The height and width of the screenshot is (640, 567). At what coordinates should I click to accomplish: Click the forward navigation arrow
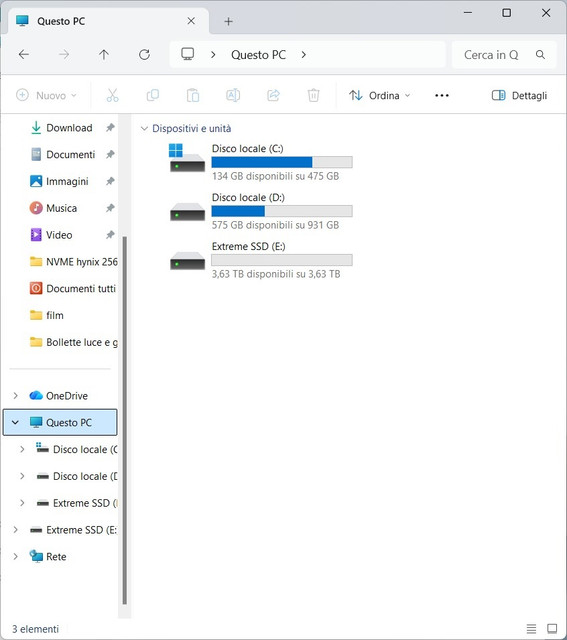64,55
